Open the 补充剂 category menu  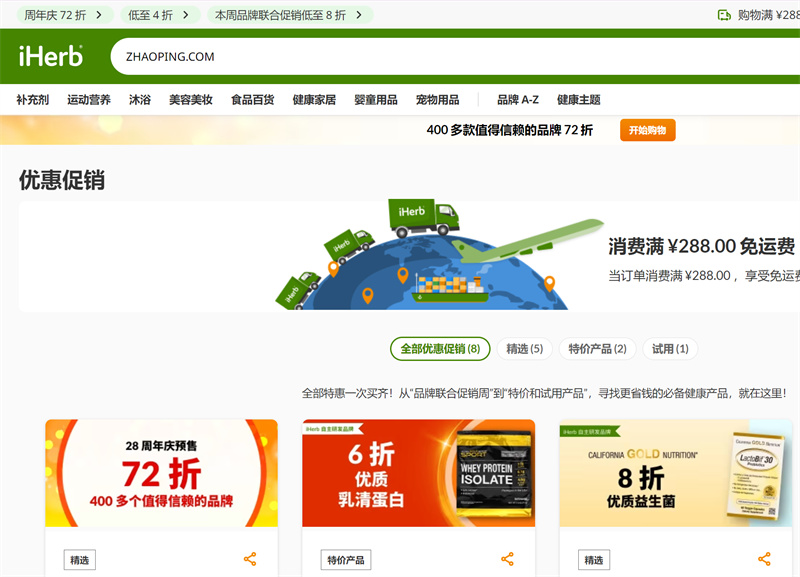pyautogui.click(x=33, y=99)
